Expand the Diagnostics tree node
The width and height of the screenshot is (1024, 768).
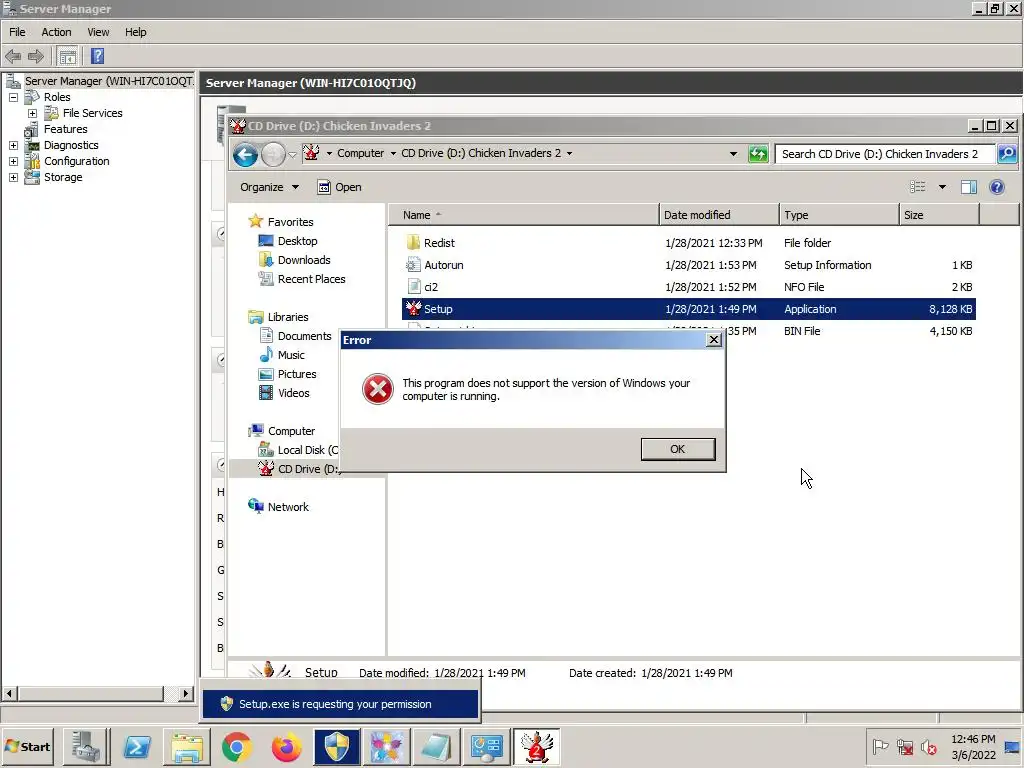pos(13,145)
